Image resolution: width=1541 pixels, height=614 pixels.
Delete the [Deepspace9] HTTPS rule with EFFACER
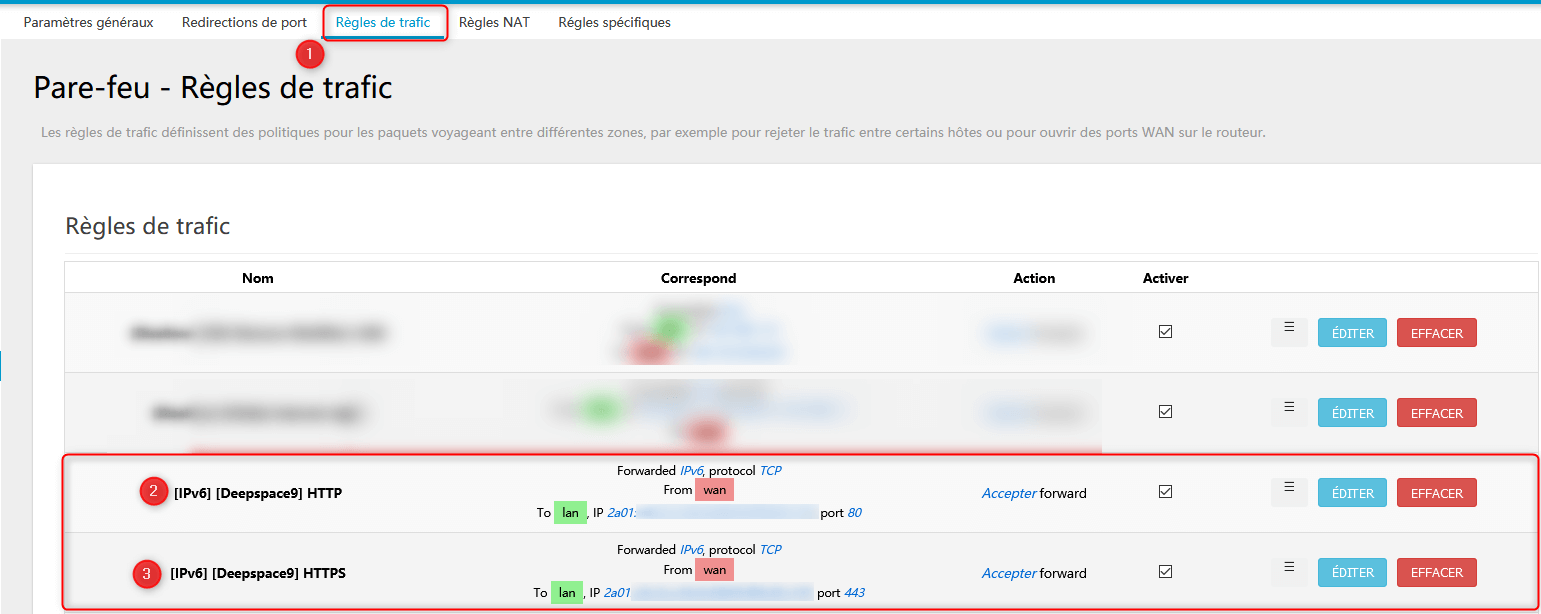coord(1436,573)
